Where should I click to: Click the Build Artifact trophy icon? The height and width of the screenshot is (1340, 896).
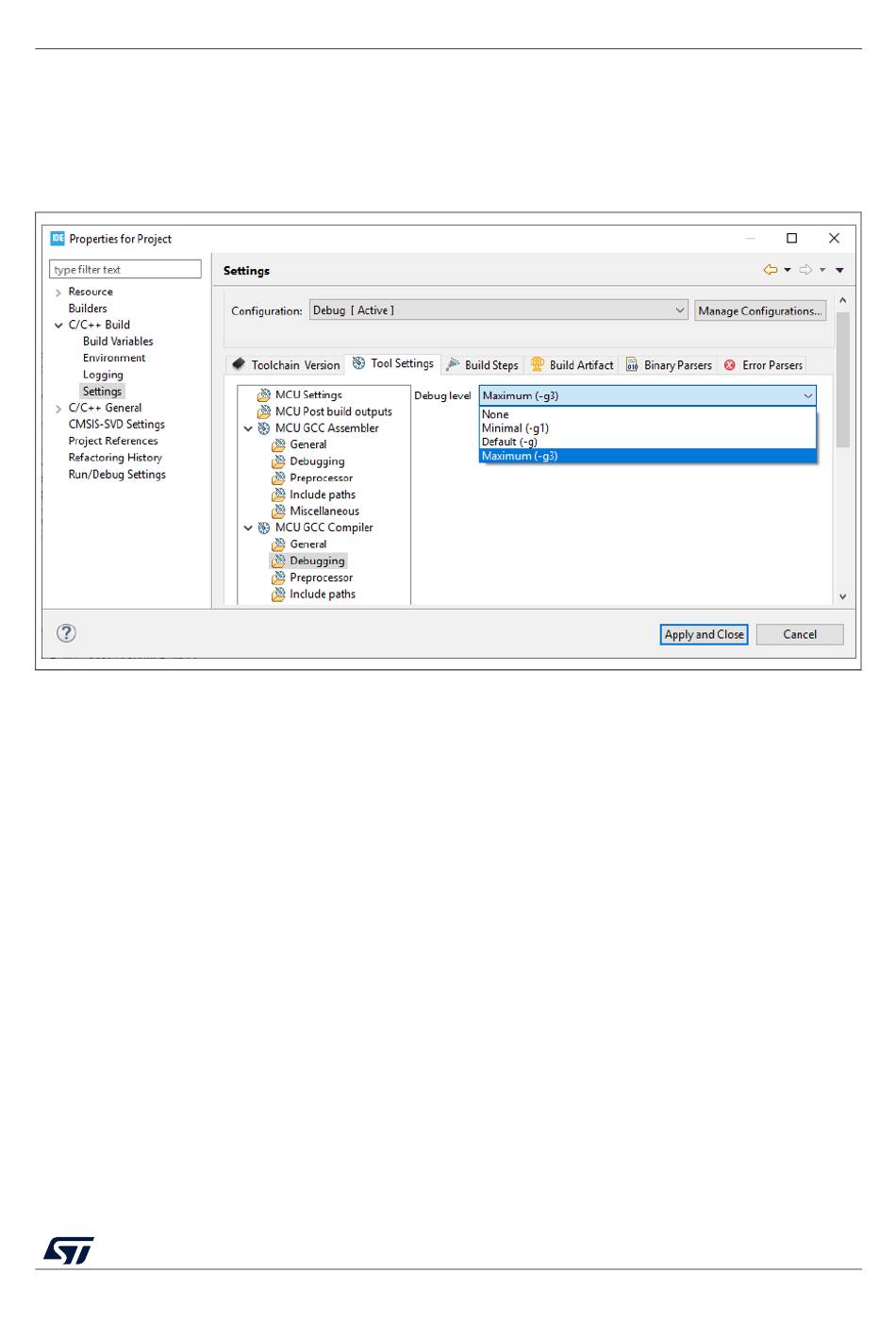coord(538,364)
